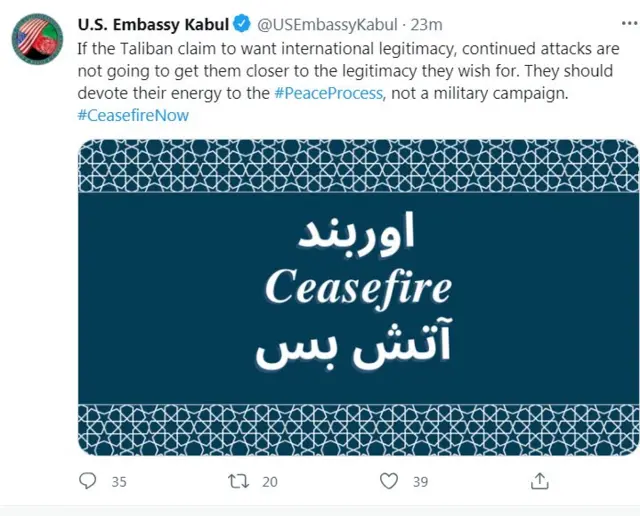Click the like count 39
Viewport: 640px width, 516px height.
(x=420, y=482)
